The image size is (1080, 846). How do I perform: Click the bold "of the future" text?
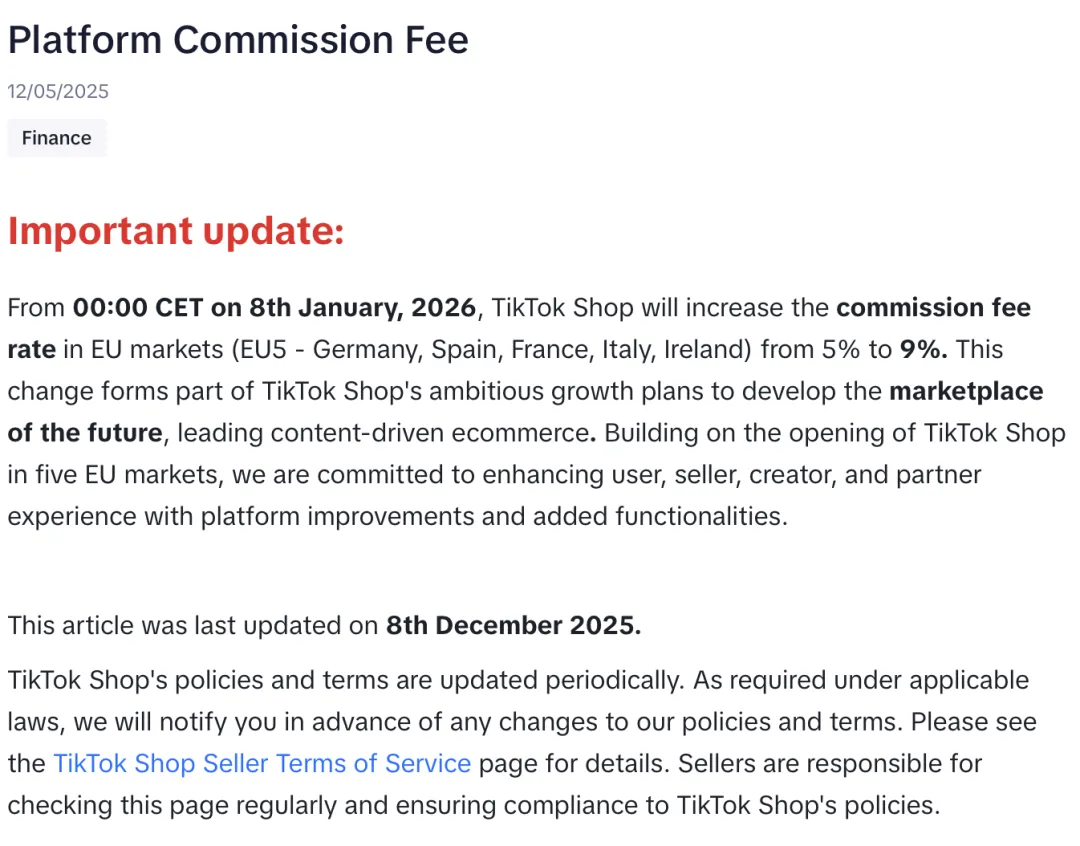85,433
